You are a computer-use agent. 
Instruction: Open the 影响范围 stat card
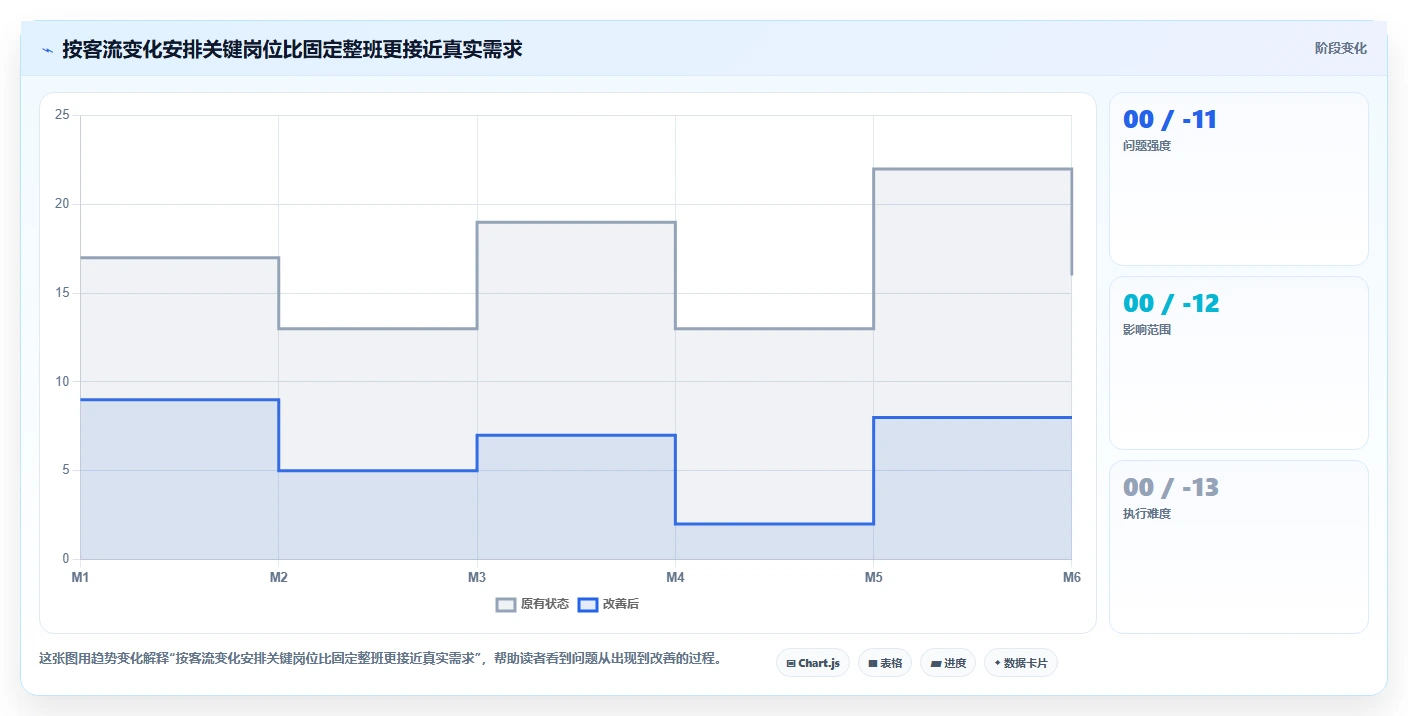tap(1239, 363)
